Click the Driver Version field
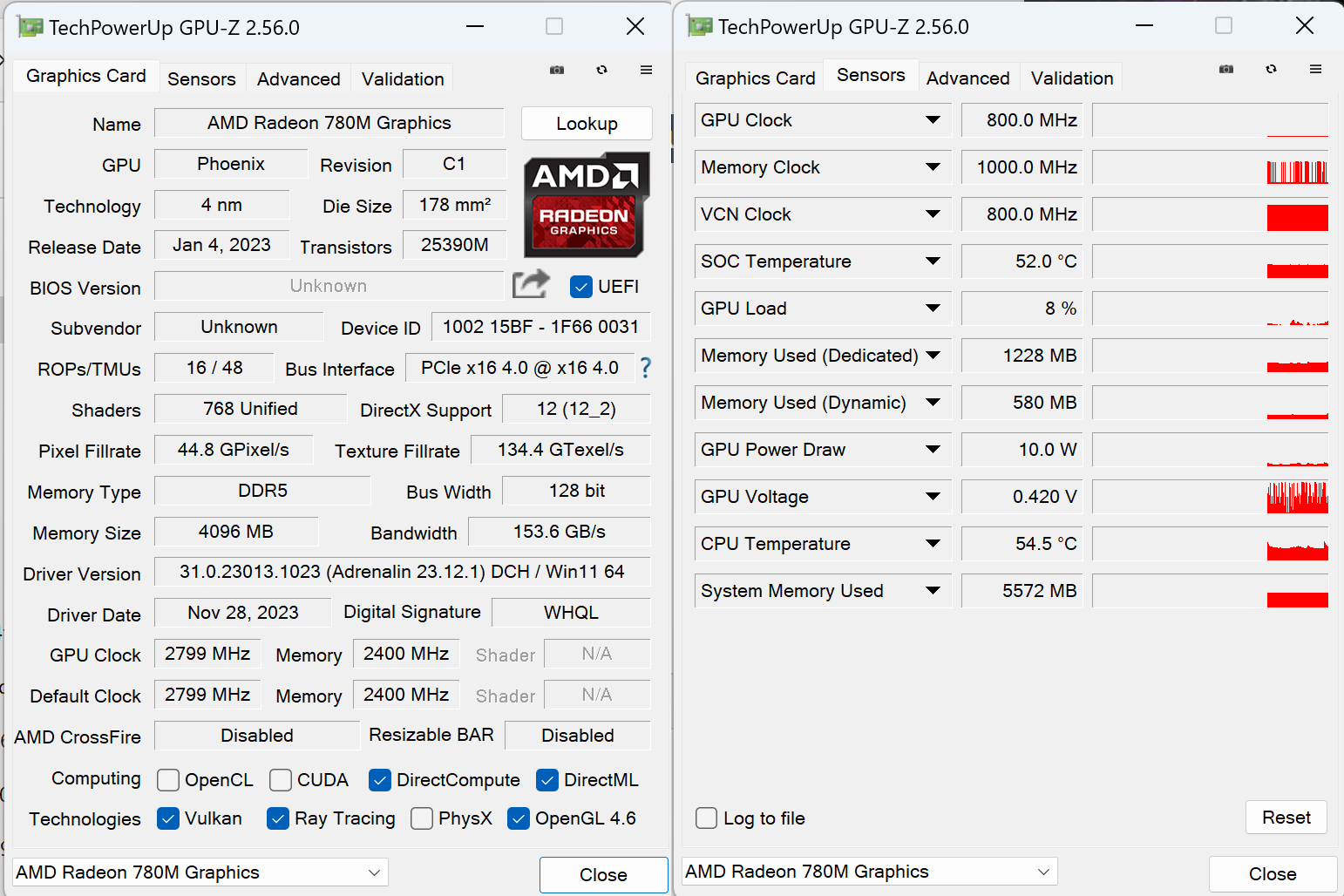This screenshot has height=896, width=1344. coord(402,572)
